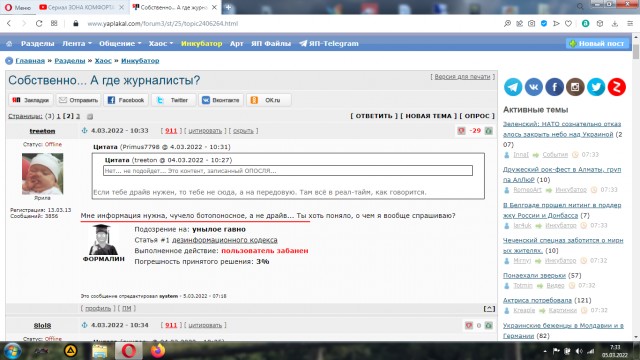Image resolution: width=640 pixels, height=360 pixels.
Task: Share the topic via Twitter button
Action: click(x=173, y=100)
